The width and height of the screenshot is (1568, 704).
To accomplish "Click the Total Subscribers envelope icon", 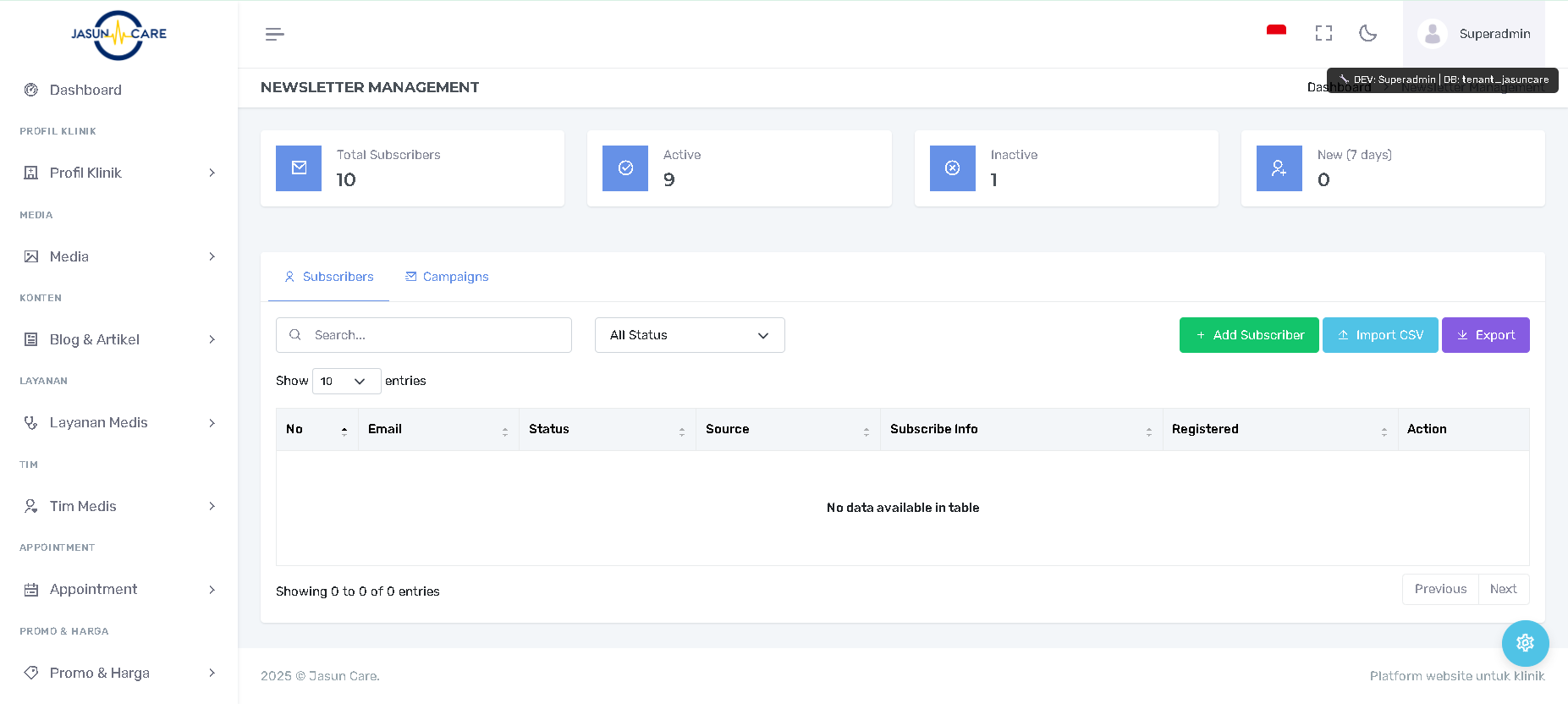I will [299, 168].
